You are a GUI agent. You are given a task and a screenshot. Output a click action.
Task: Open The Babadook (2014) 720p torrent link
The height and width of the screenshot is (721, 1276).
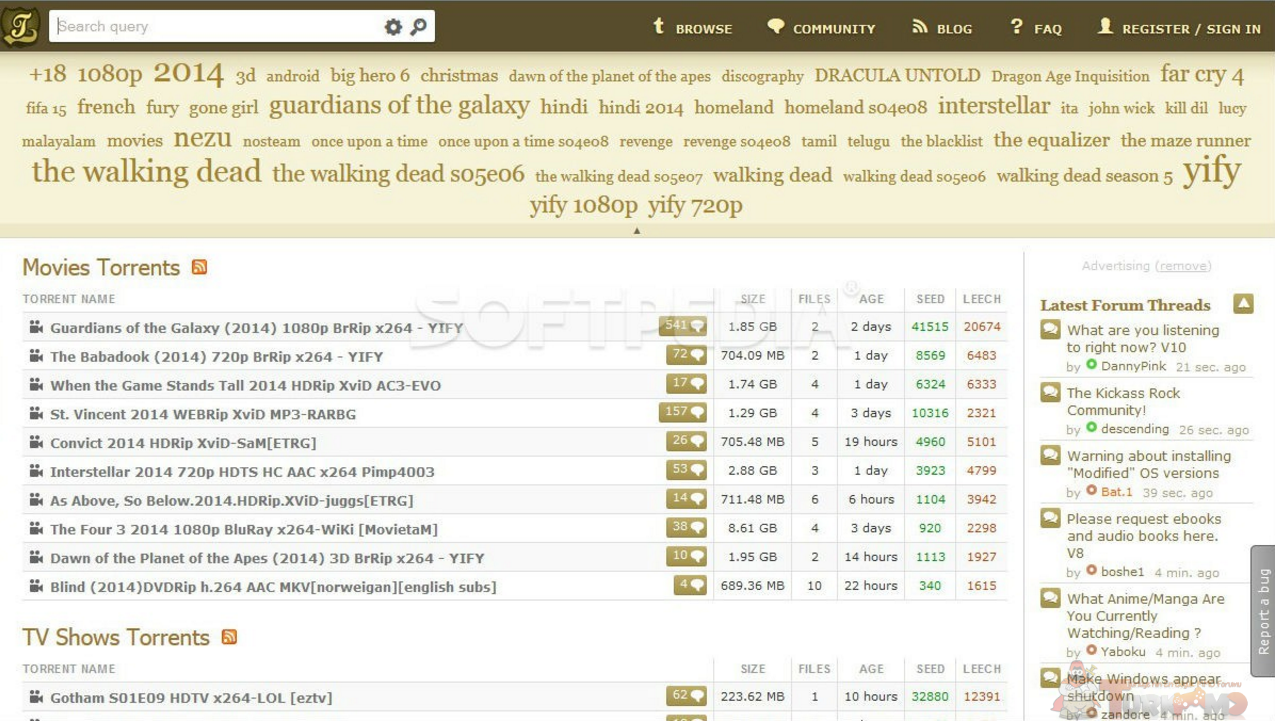click(x=216, y=356)
